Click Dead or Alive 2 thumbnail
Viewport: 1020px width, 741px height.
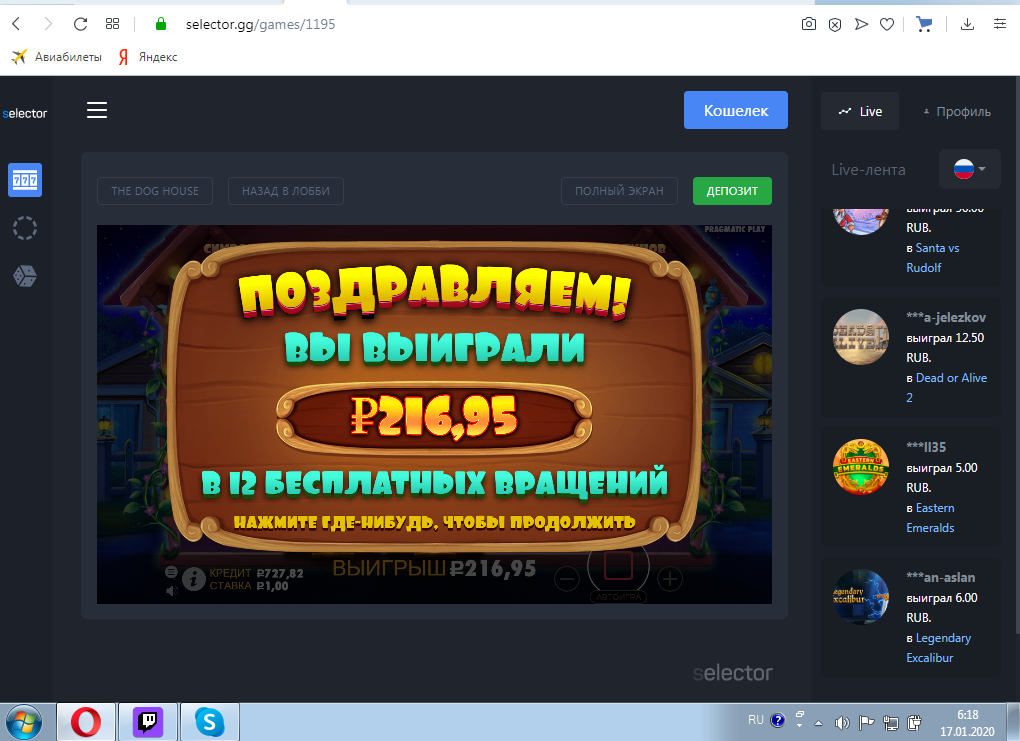tap(861, 337)
